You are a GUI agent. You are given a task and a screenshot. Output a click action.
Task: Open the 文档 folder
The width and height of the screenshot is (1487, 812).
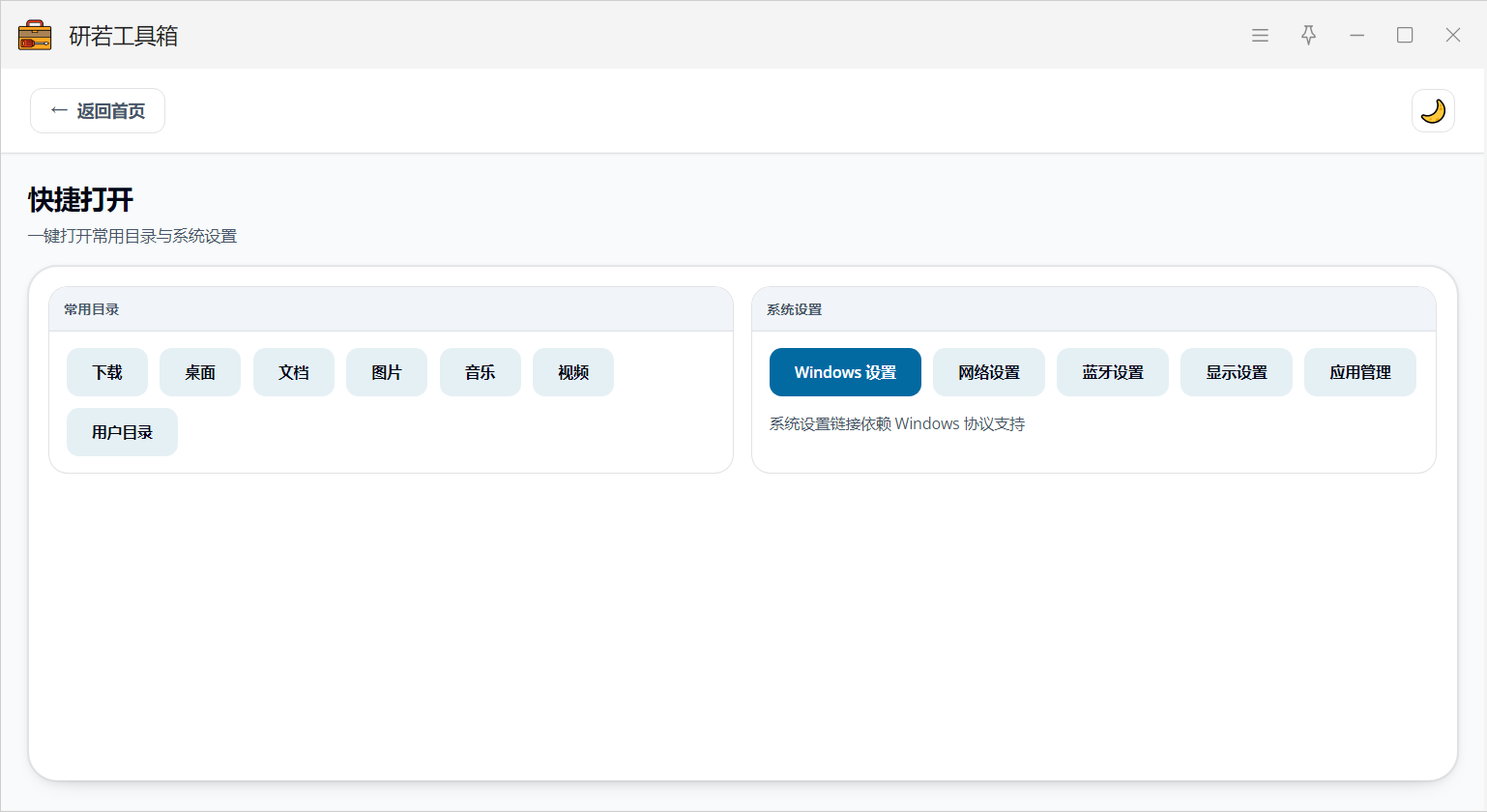click(x=294, y=372)
